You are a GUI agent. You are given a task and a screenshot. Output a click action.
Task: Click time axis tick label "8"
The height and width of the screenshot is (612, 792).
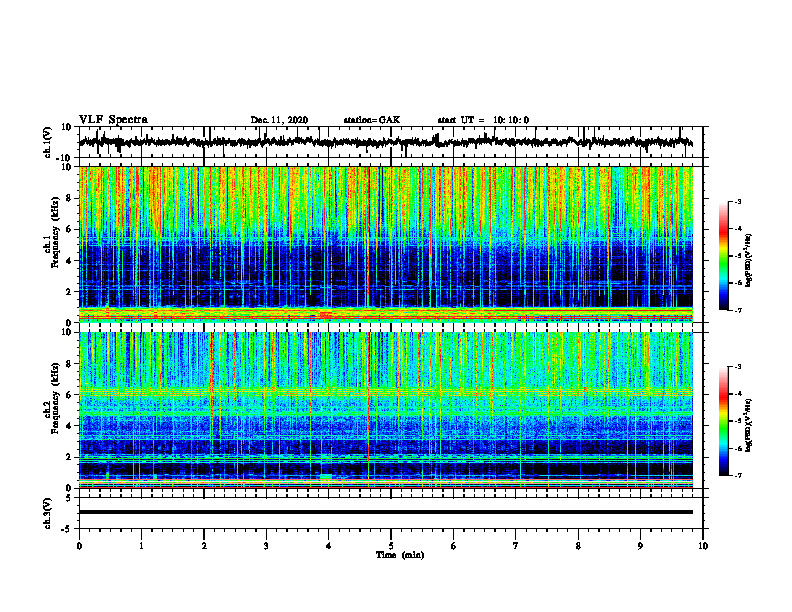578,546
